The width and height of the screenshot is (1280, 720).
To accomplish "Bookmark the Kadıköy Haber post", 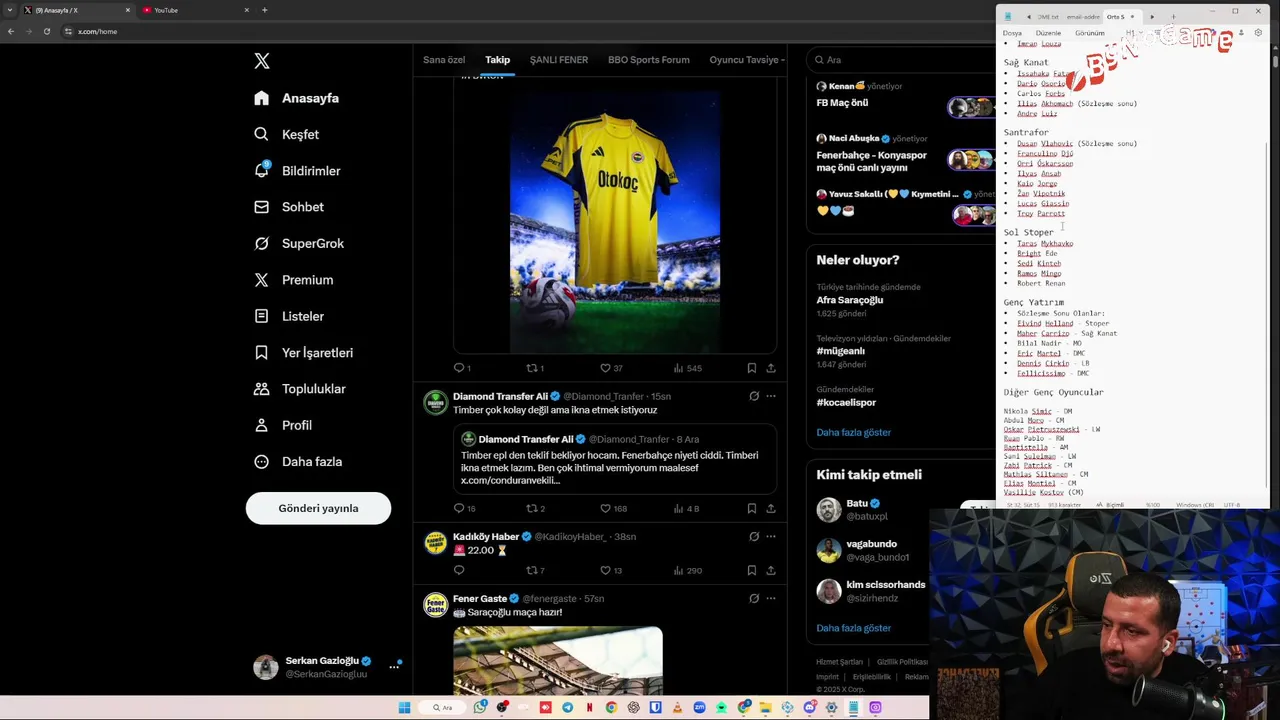I will [x=752, y=570].
